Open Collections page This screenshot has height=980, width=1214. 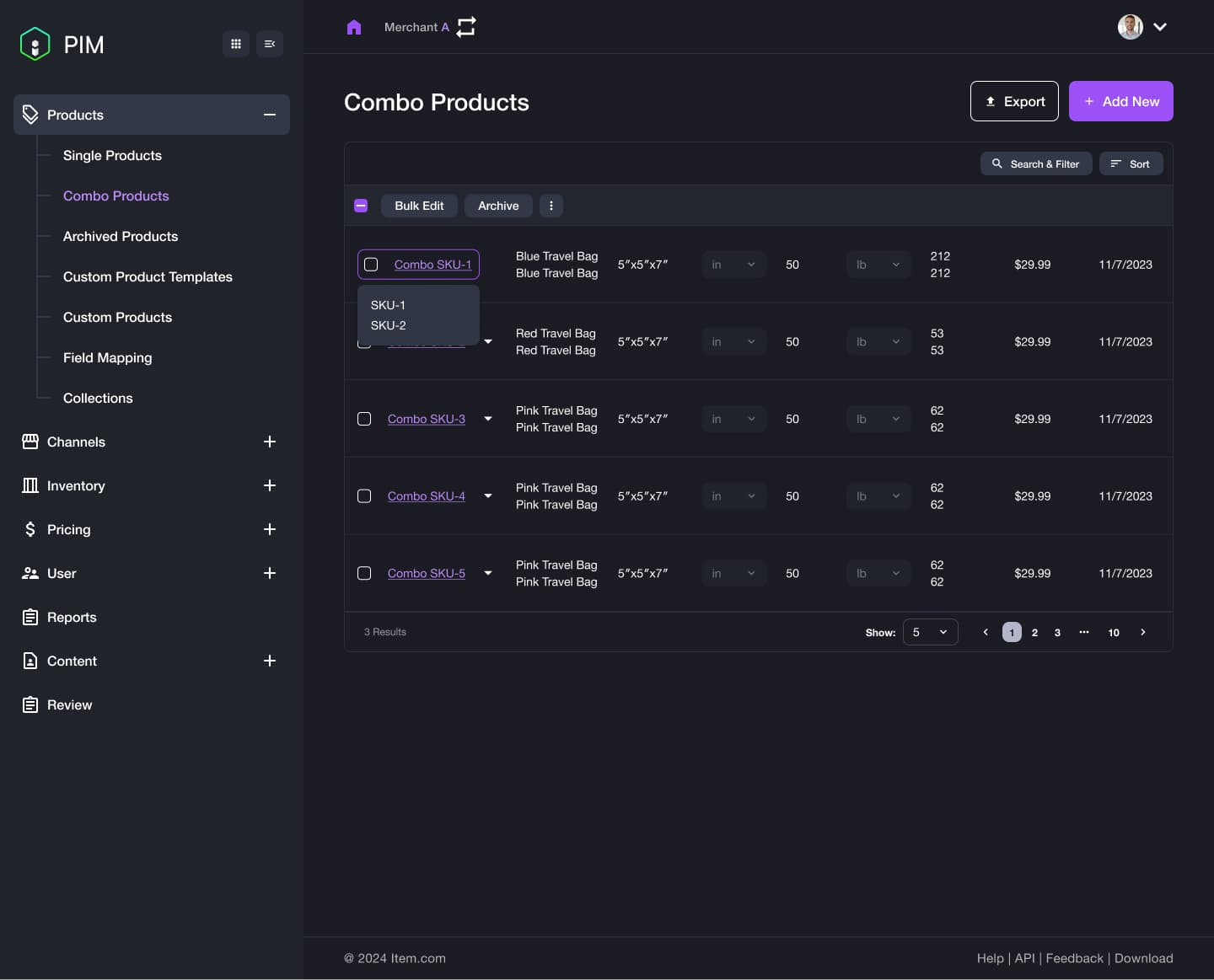pos(98,398)
